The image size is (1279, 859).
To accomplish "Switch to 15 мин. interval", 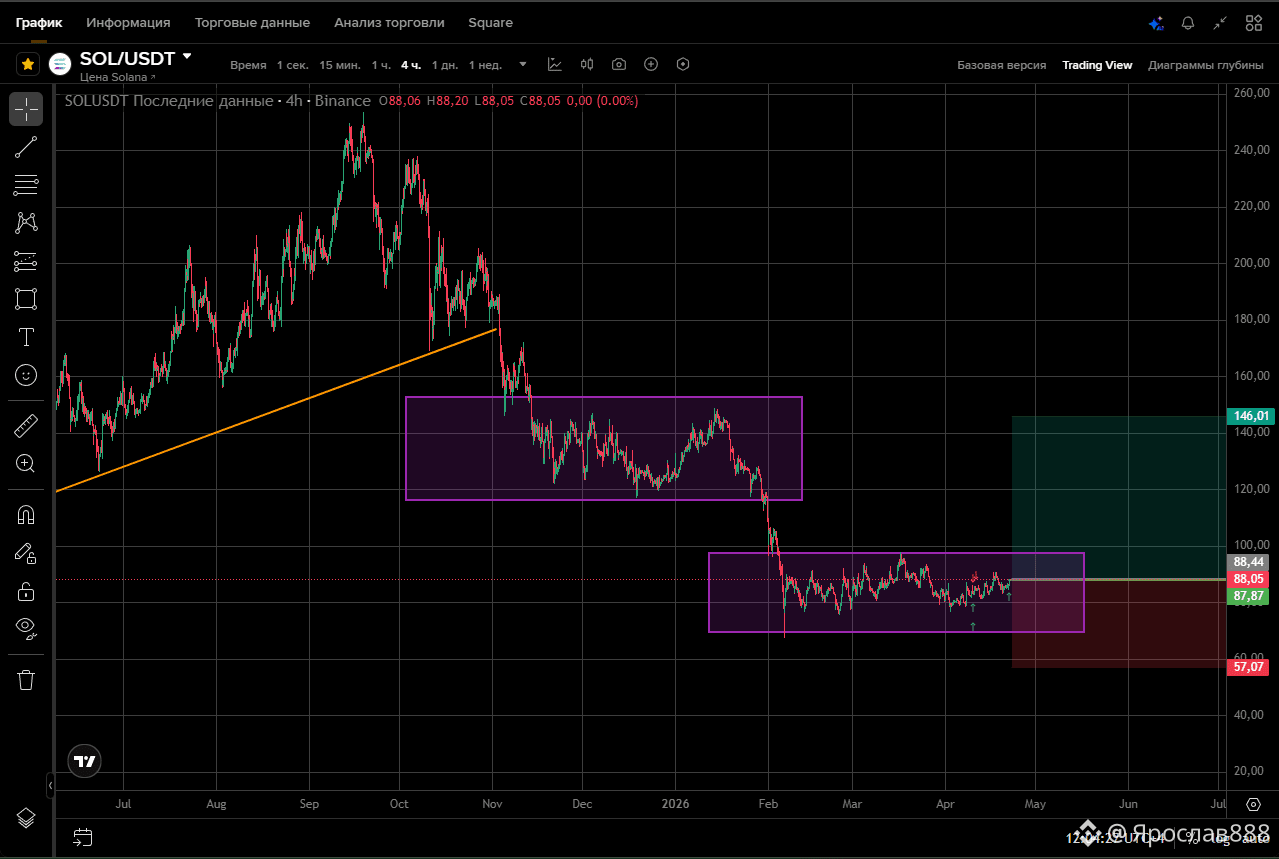I will tap(340, 65).
